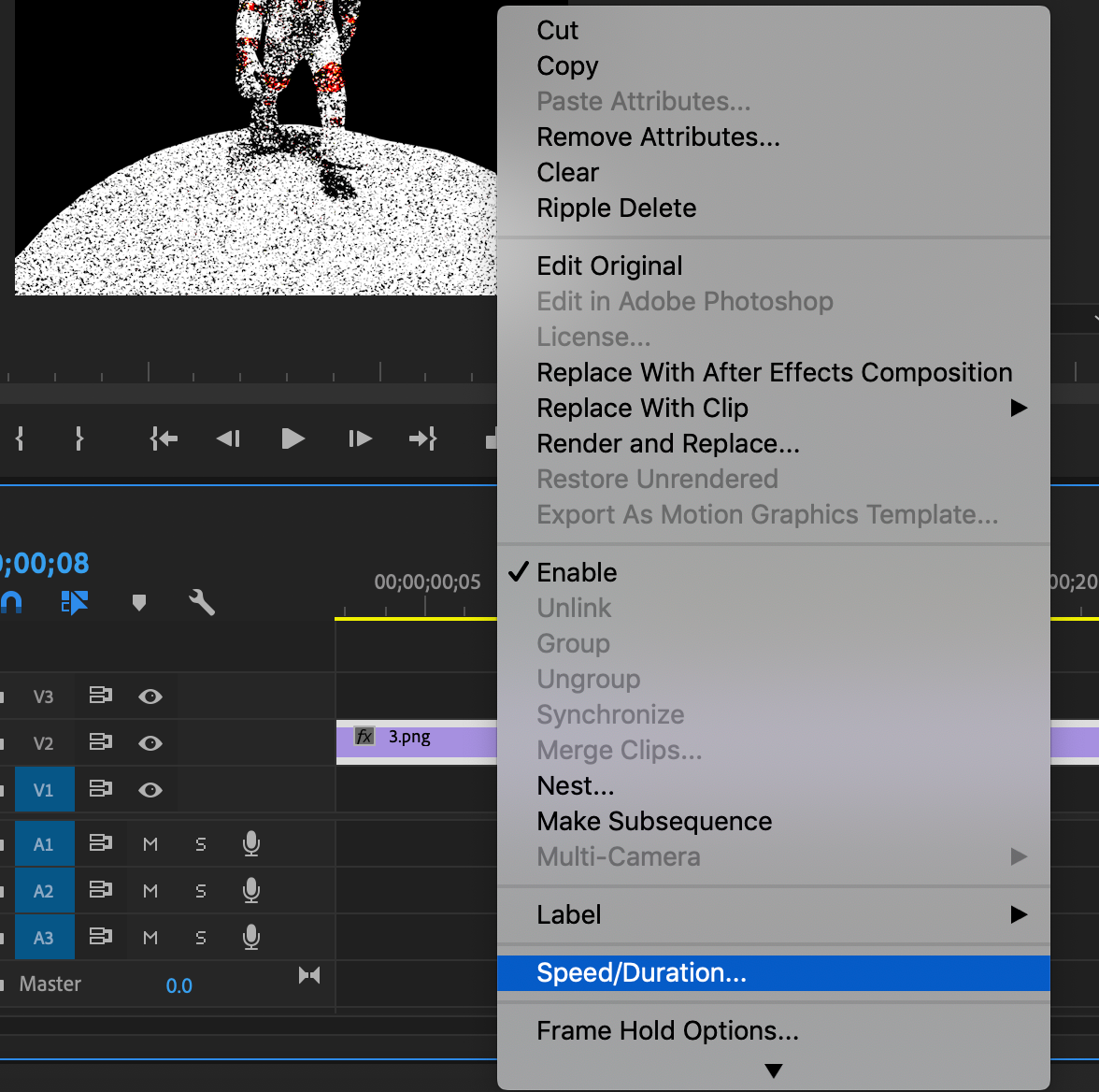Select Frame Hold Options... menu item
This screenshot has height=1092, width=1099.
pos(773,1031)
